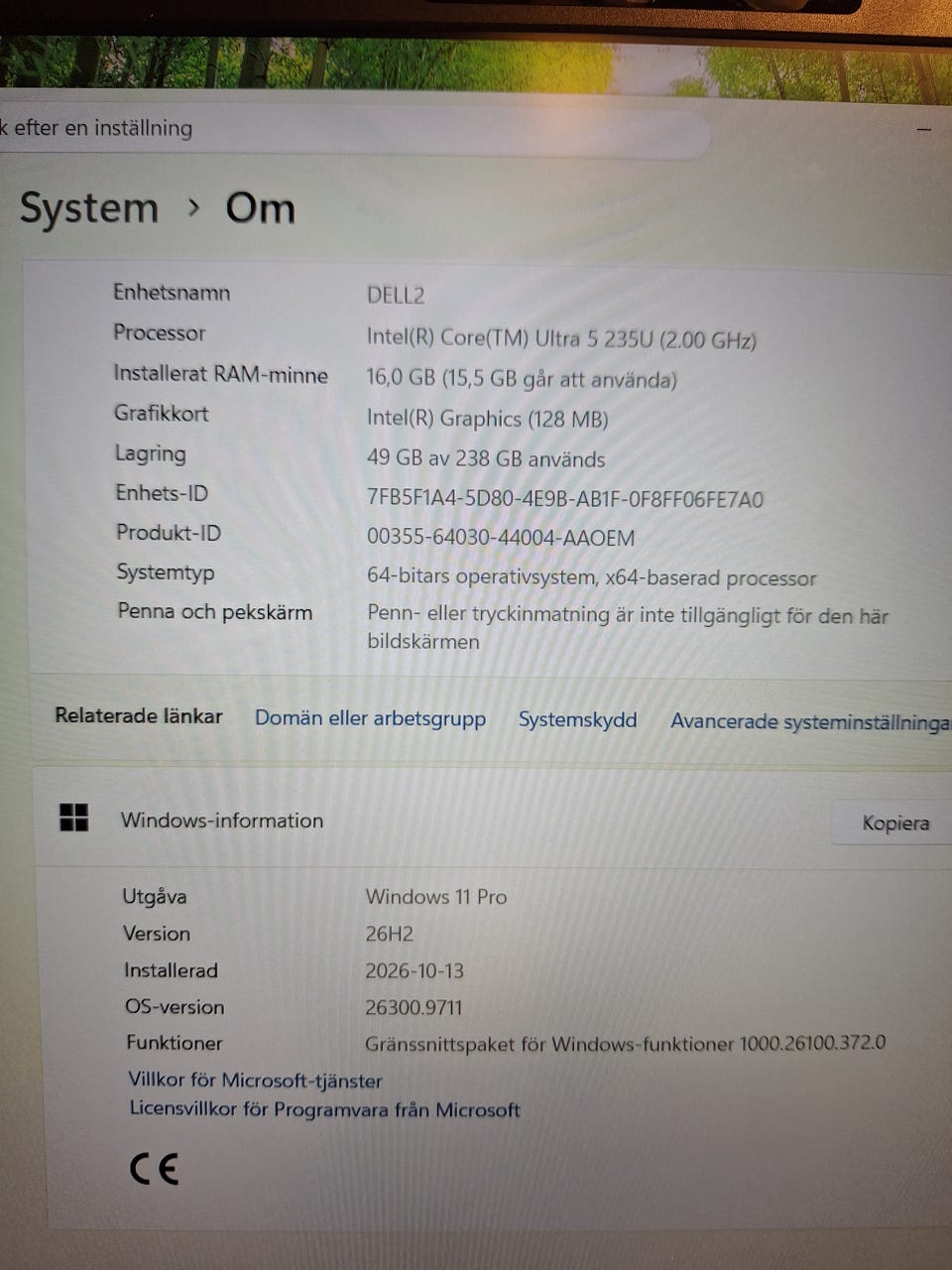Select the device name value DELL2

(x=396, y=295)
